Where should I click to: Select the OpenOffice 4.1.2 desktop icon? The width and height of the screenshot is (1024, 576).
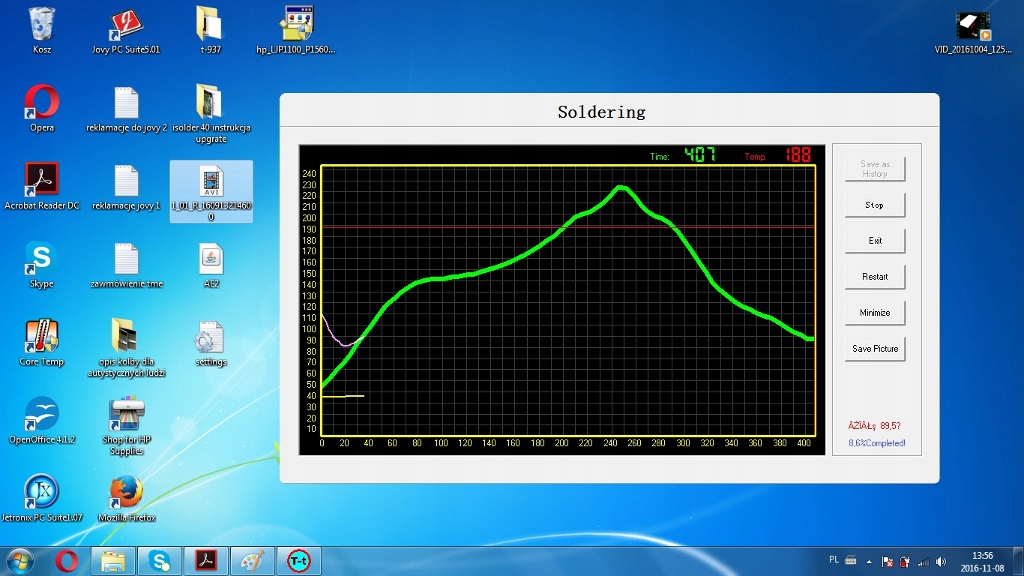pos(42,416)
